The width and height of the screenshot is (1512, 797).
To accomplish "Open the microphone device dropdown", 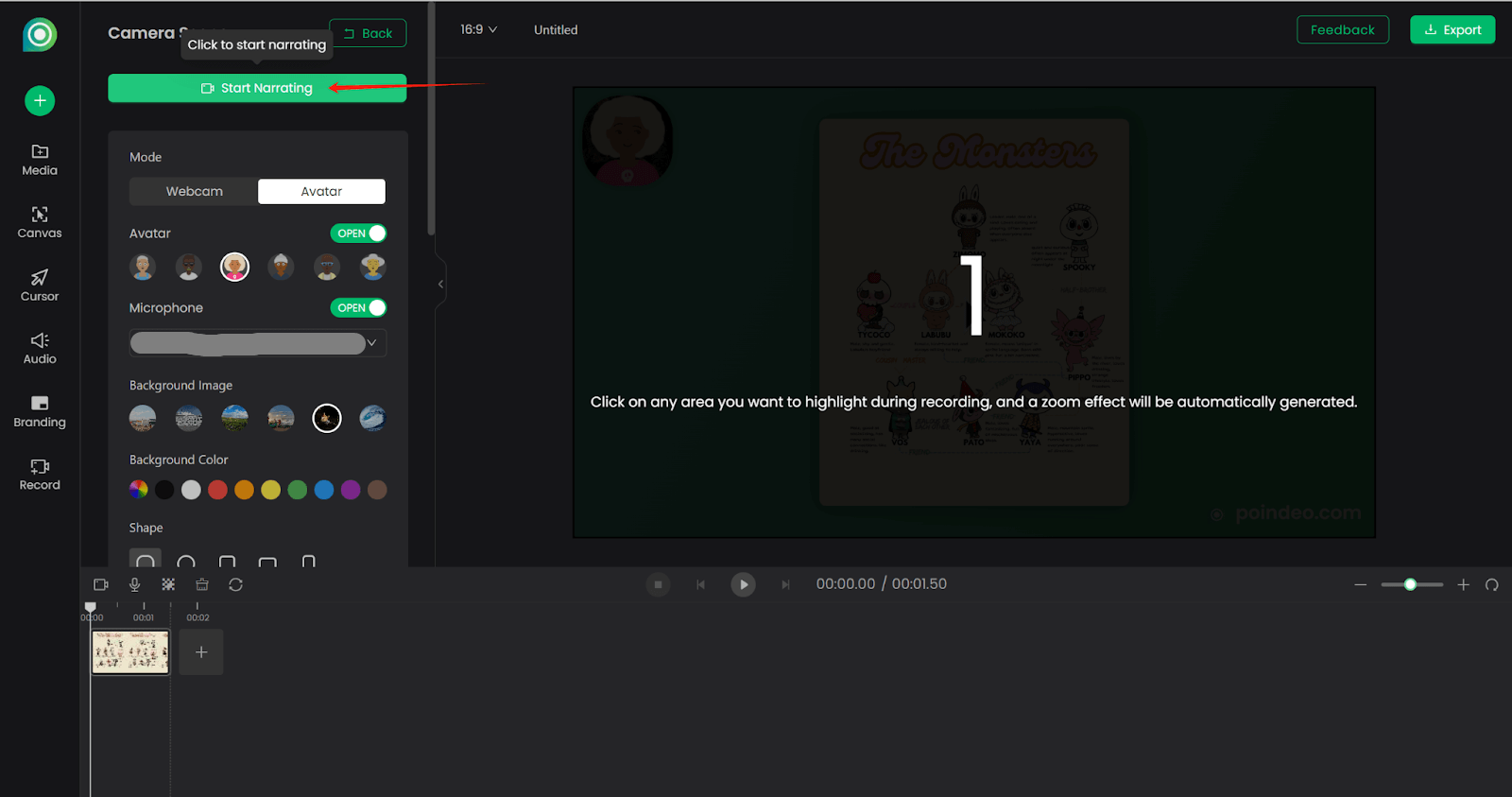I will (x=258, y=343).
